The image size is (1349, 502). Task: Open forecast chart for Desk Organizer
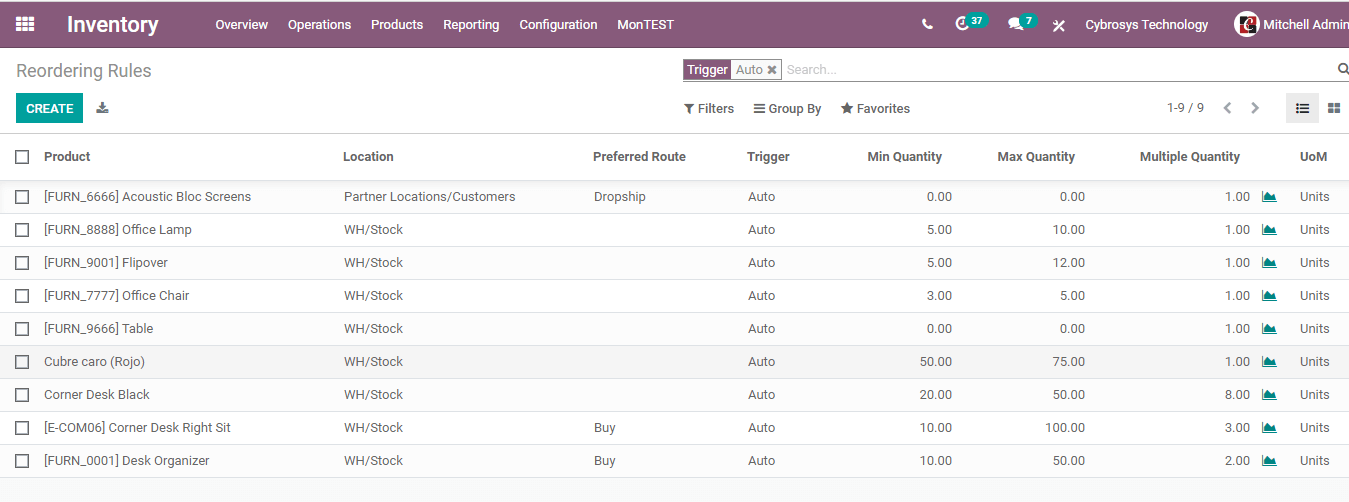click(x=1269, y=461)
